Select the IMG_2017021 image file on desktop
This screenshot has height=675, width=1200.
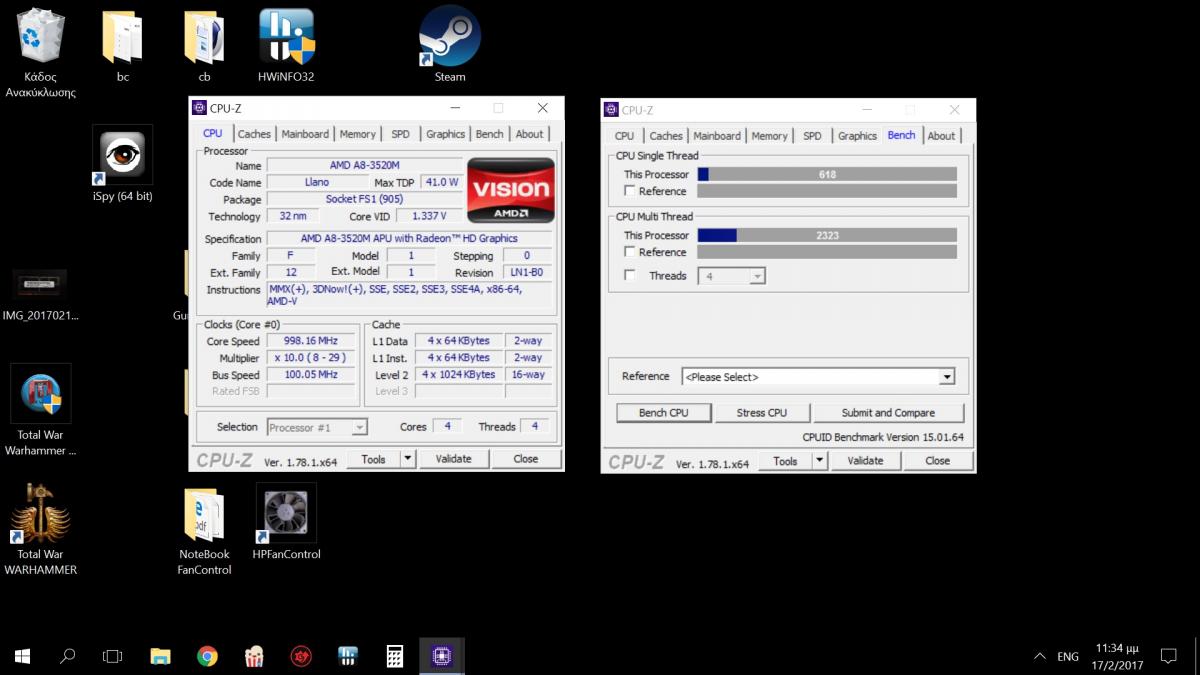[40, 295]
